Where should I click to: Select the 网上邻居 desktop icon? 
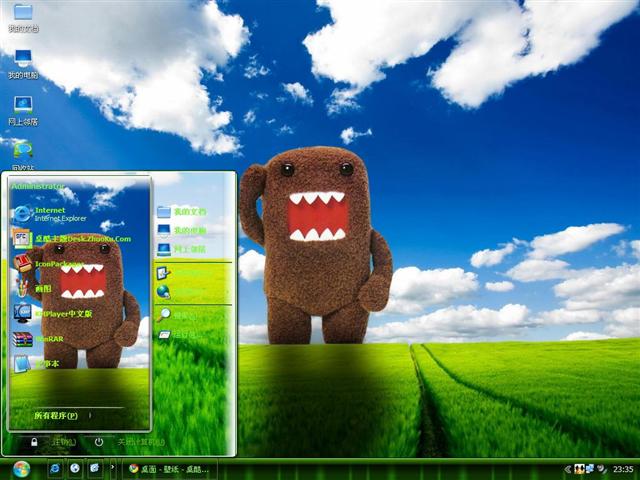coord(23,111)
